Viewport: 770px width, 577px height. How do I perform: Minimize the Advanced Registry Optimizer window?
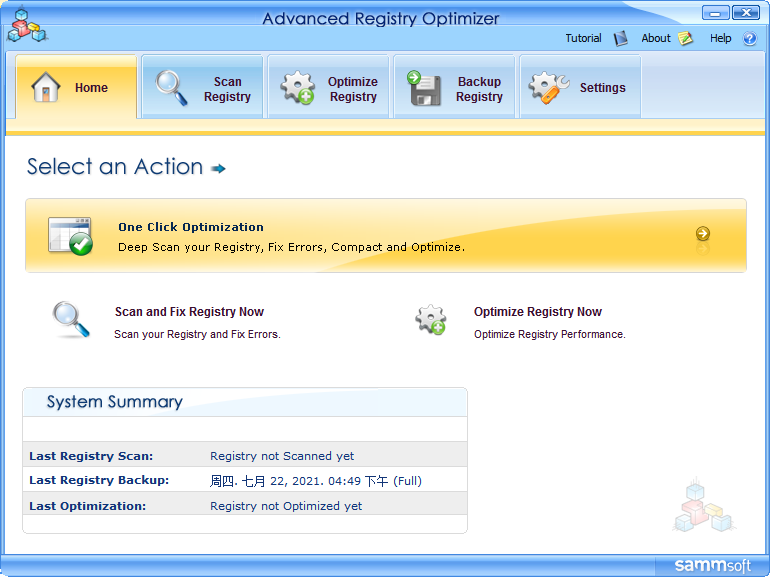715,13
